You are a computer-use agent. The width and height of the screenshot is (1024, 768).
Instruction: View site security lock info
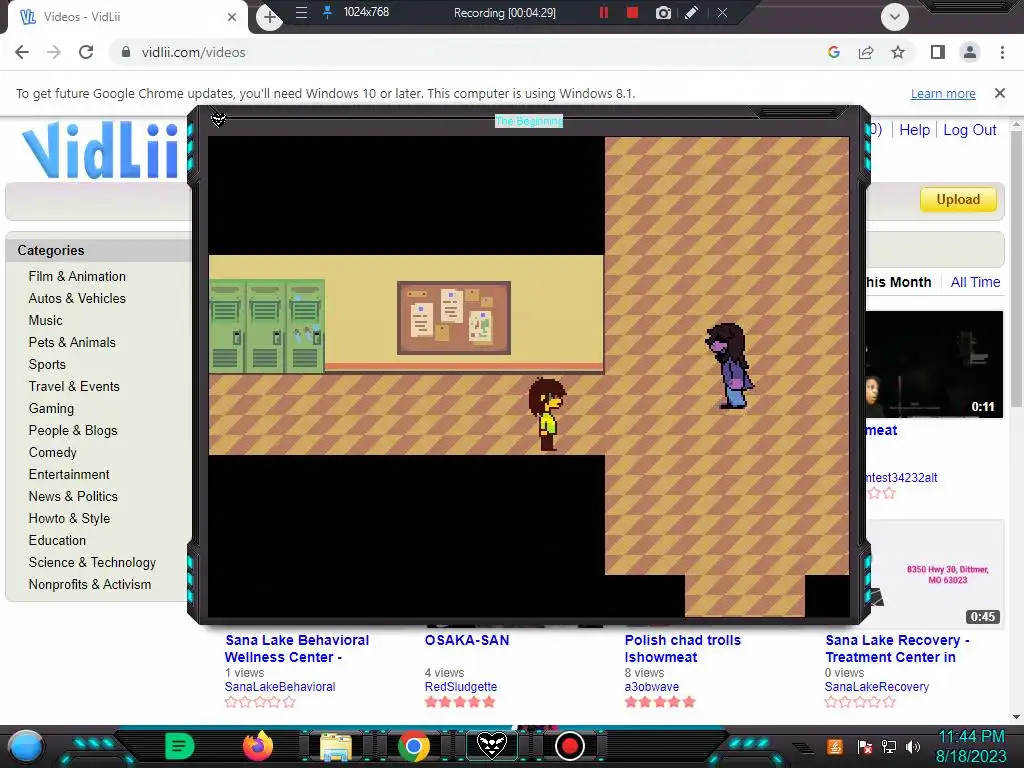click(x=126, y=52)
